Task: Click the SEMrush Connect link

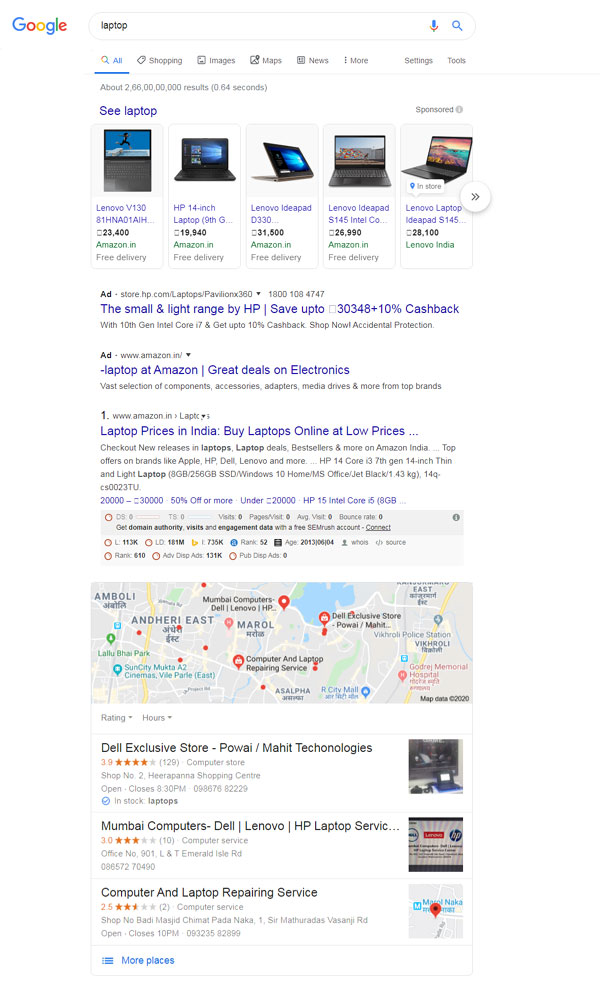Action: coord(378,527)
